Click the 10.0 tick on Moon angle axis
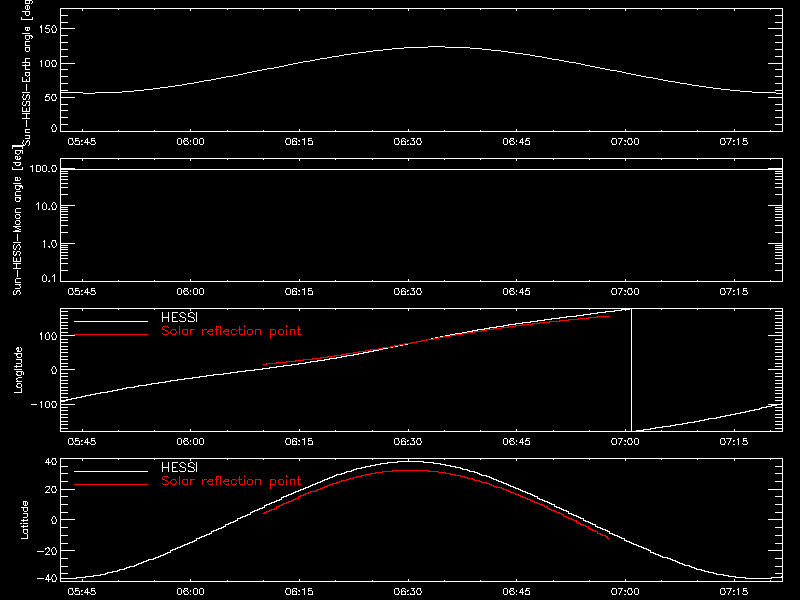The image size is (800, 600). [x=46, y=206]
